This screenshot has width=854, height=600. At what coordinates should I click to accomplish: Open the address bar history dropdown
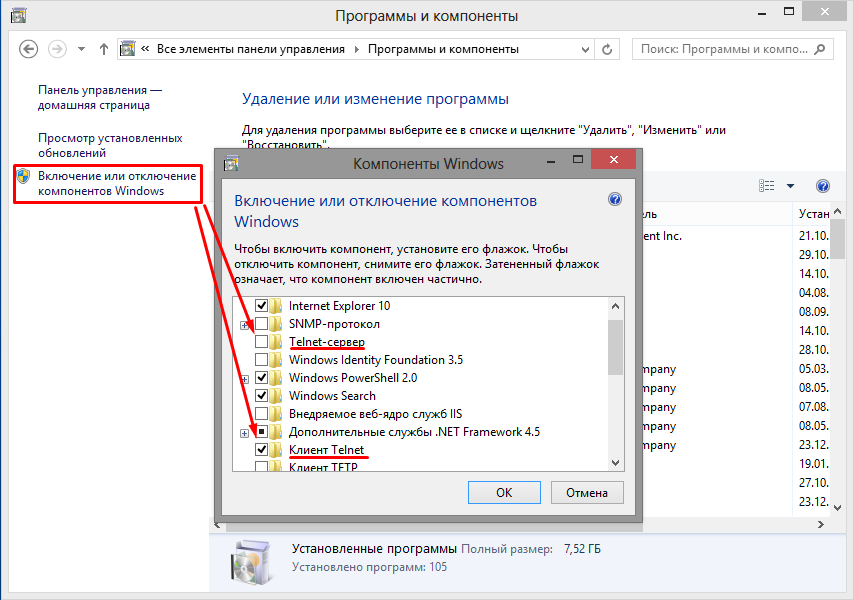[x=584, y=49]
